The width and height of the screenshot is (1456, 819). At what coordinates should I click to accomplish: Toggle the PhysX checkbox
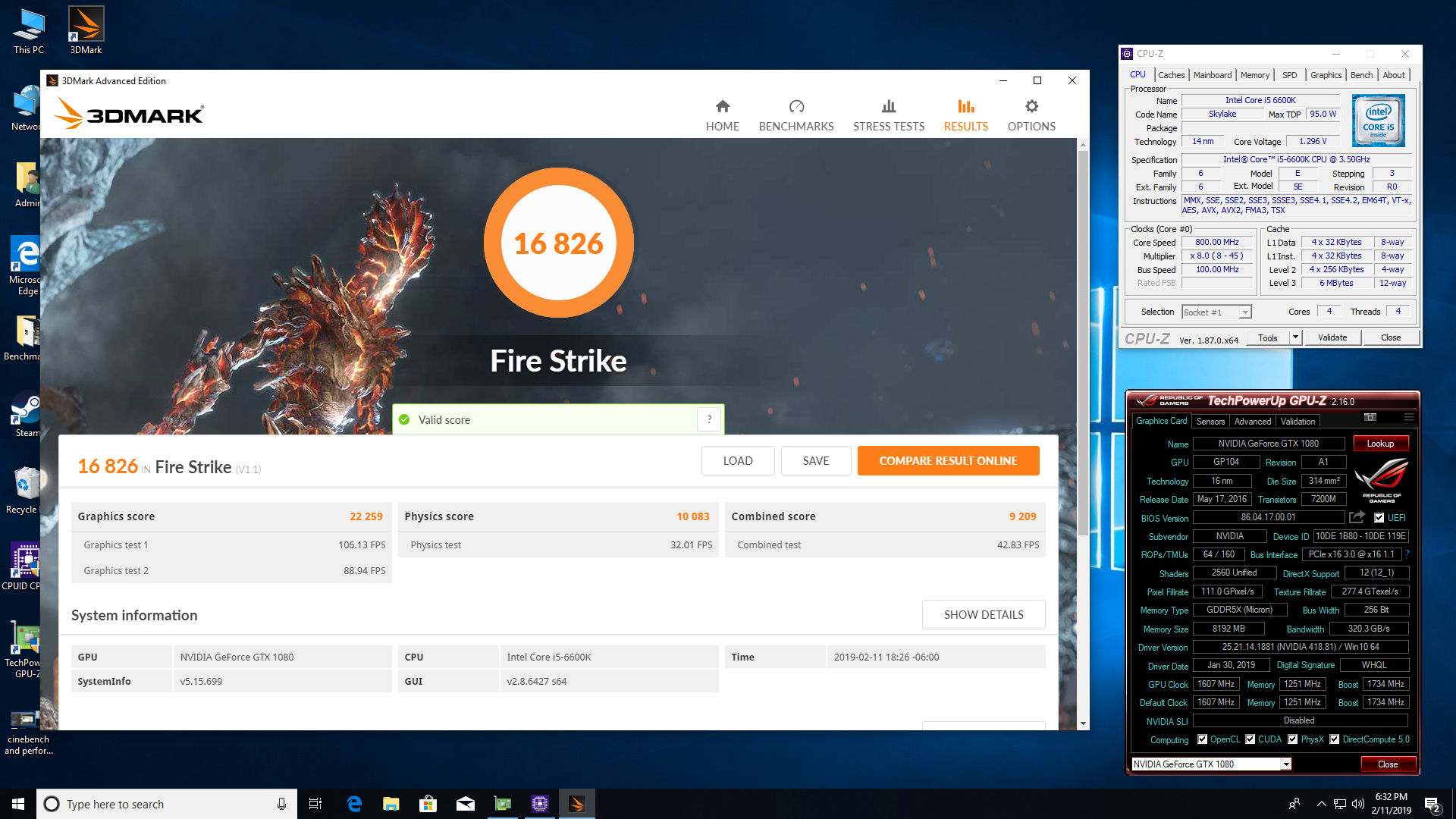[x=1292, y=739]
